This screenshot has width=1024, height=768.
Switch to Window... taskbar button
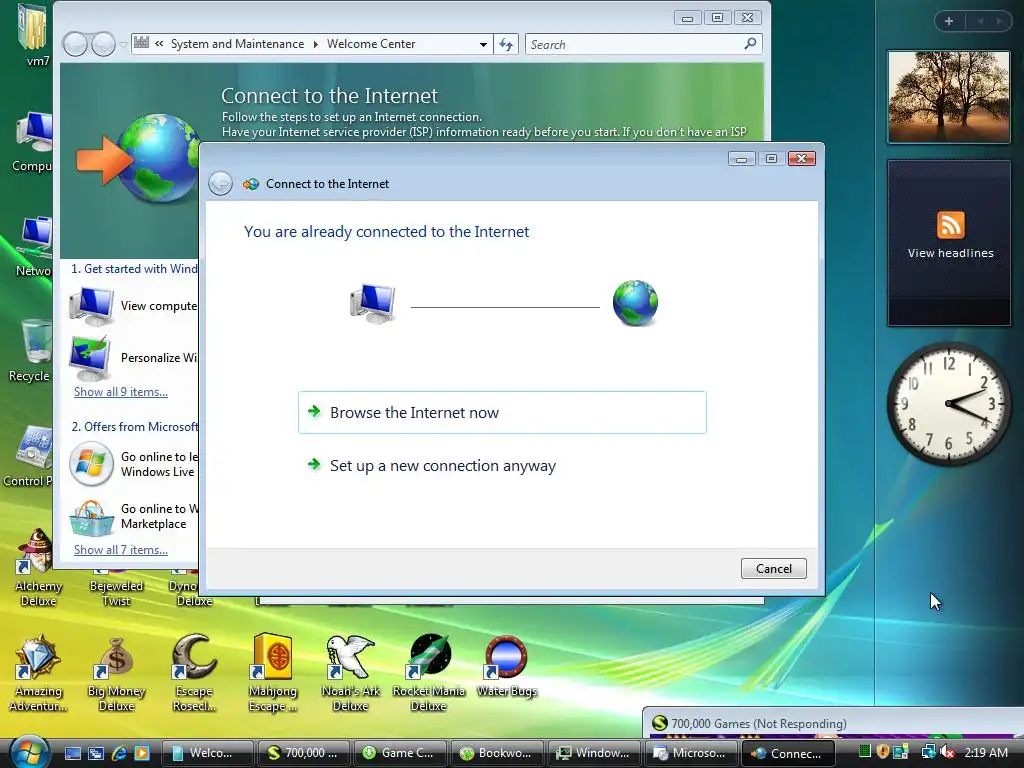coord(593,753)
